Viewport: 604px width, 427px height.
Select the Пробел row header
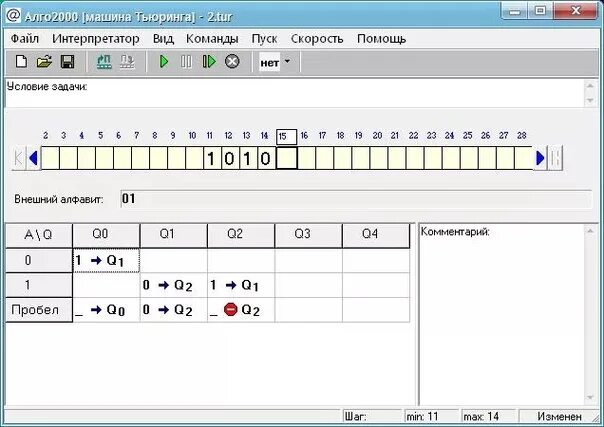pyautogui.click(x=39, y=310)
